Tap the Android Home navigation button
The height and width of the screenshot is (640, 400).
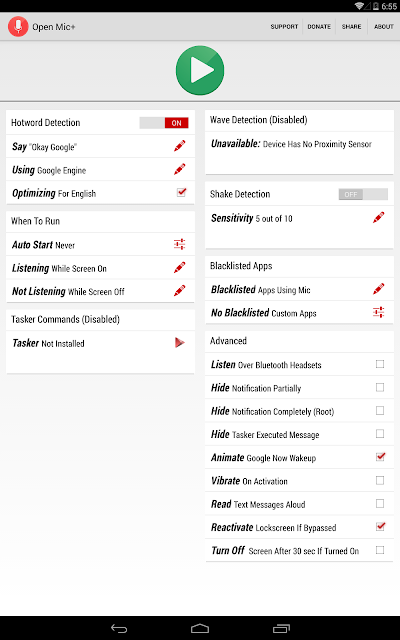coord(200,628)
